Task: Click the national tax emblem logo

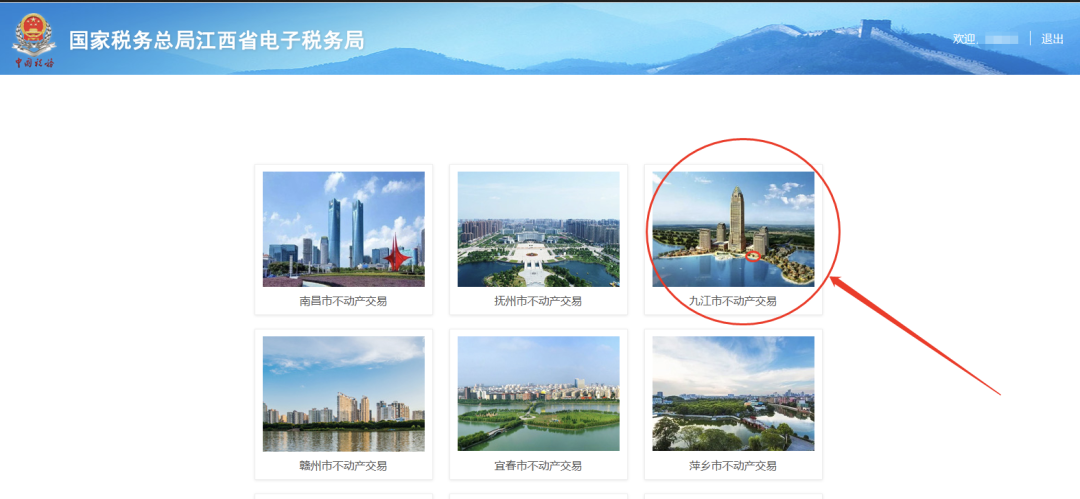Action: pos(34,34)
